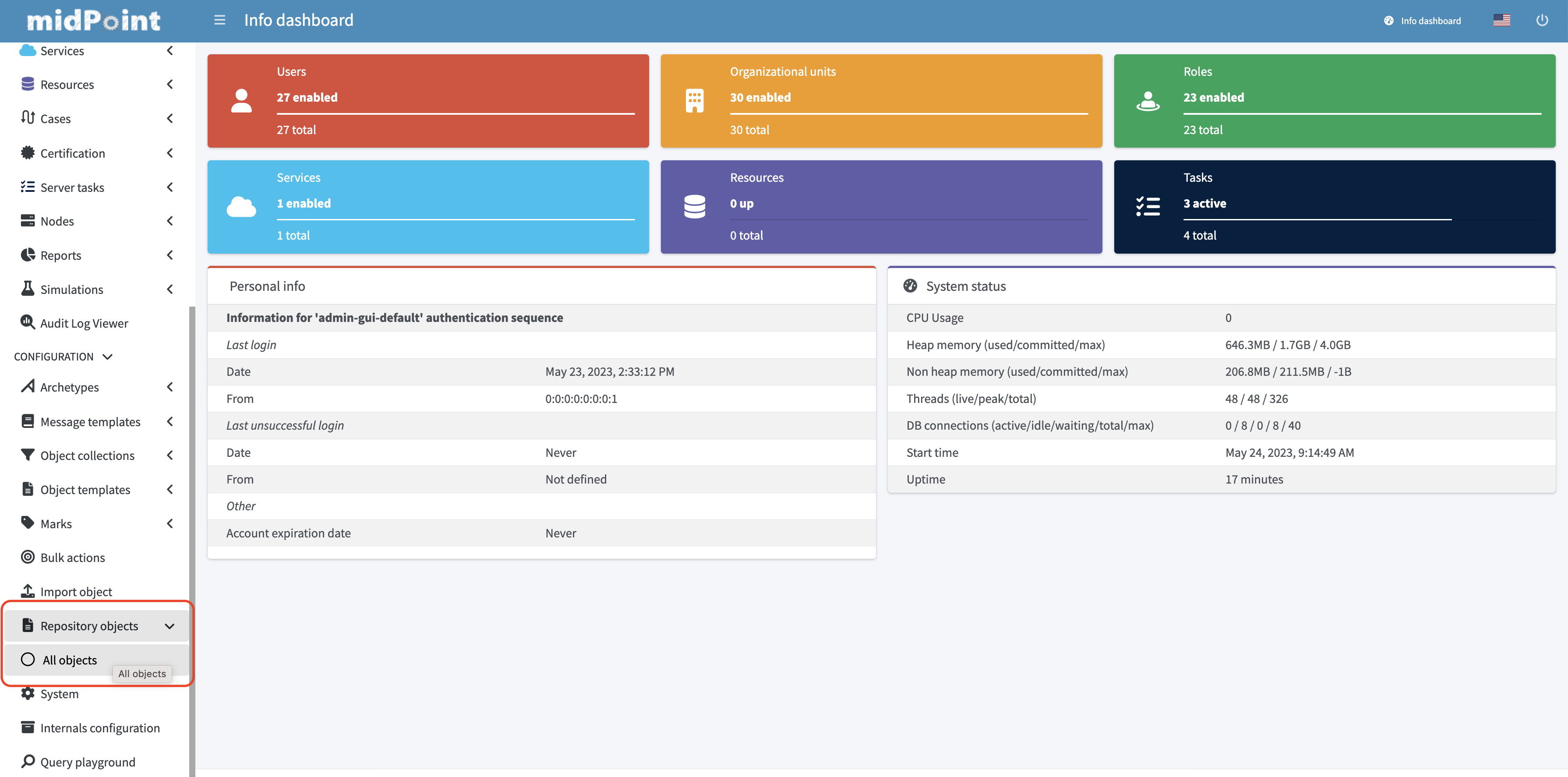Click the Services tile cloud icon
1568x777 pixels.
(x=242, y=207)
